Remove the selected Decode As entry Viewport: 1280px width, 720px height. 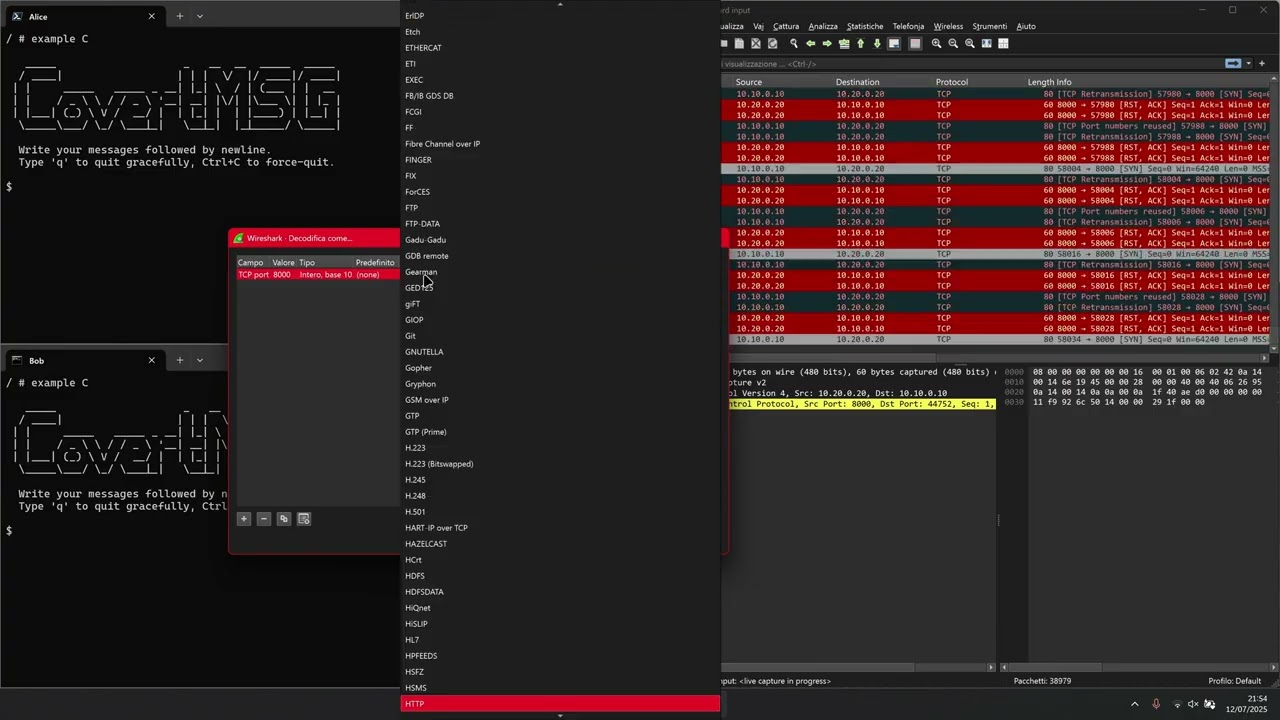264,519
